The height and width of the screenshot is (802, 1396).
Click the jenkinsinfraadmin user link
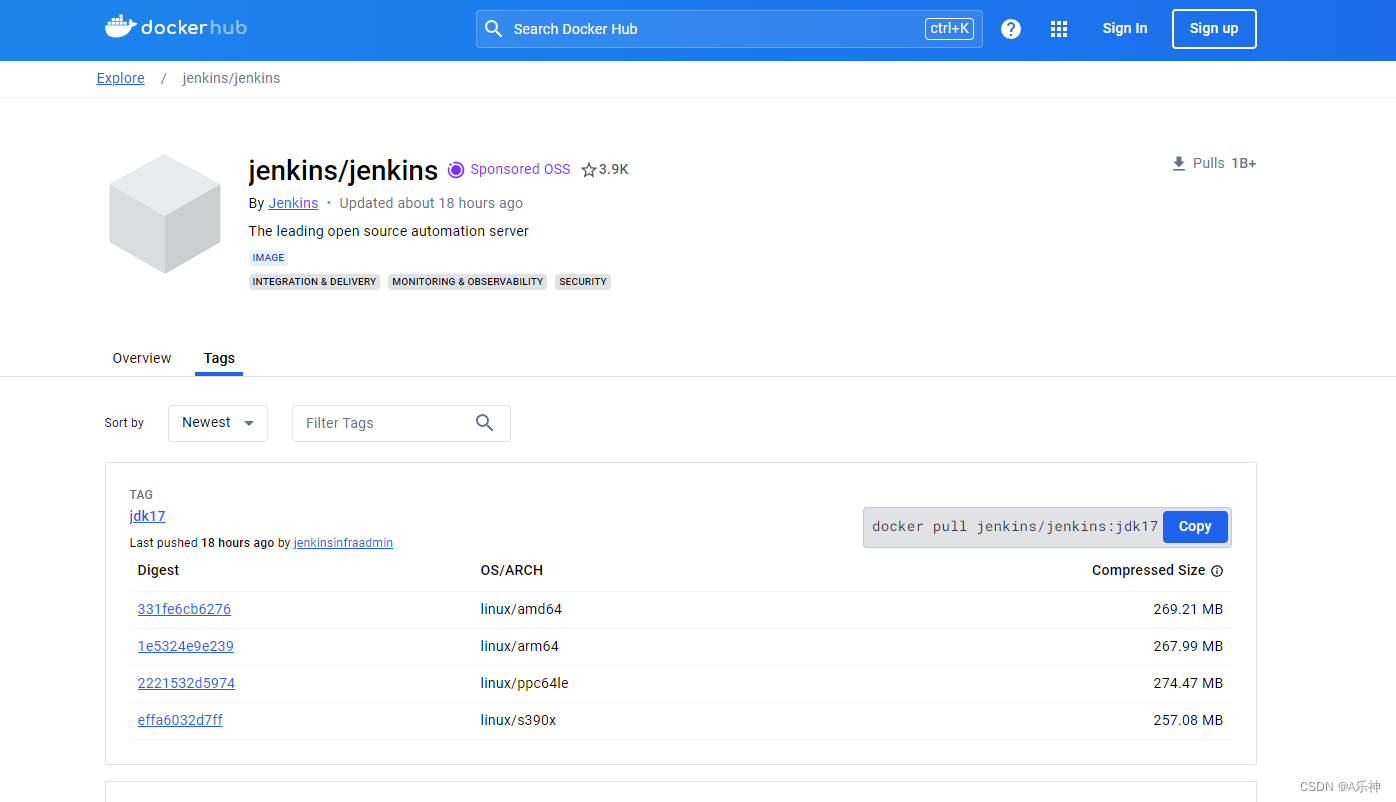(x=343, y=542)
